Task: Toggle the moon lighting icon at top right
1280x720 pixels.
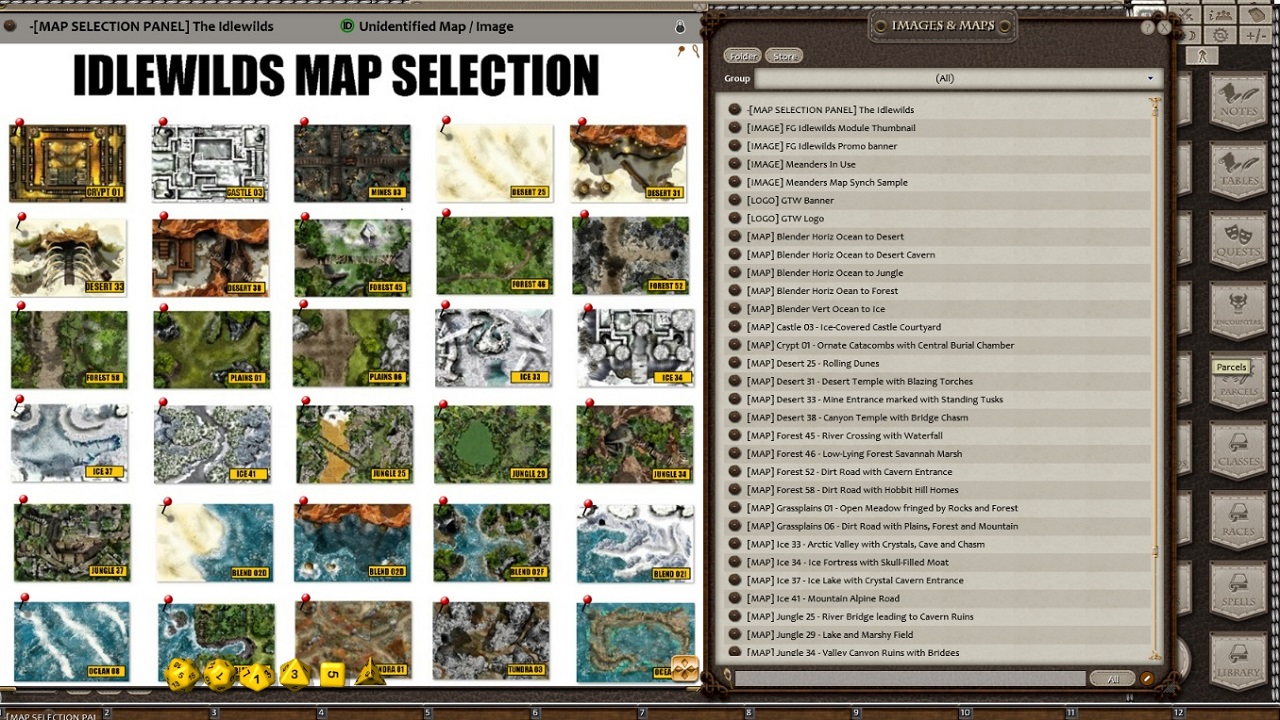Action: pos(1192,36)
